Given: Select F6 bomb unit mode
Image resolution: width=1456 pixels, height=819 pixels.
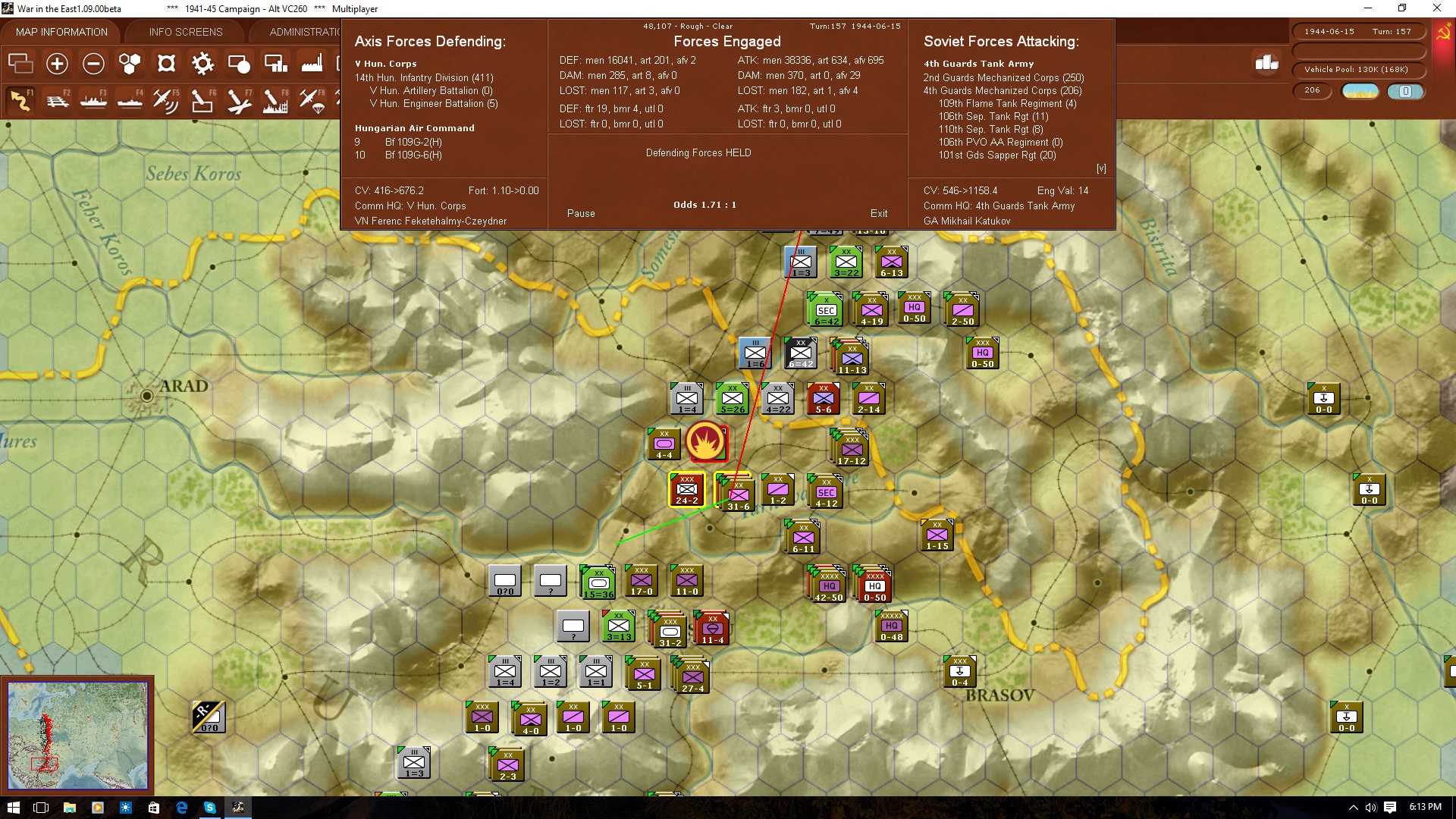Looking at the screenshot, I should [x=202, y=100].
